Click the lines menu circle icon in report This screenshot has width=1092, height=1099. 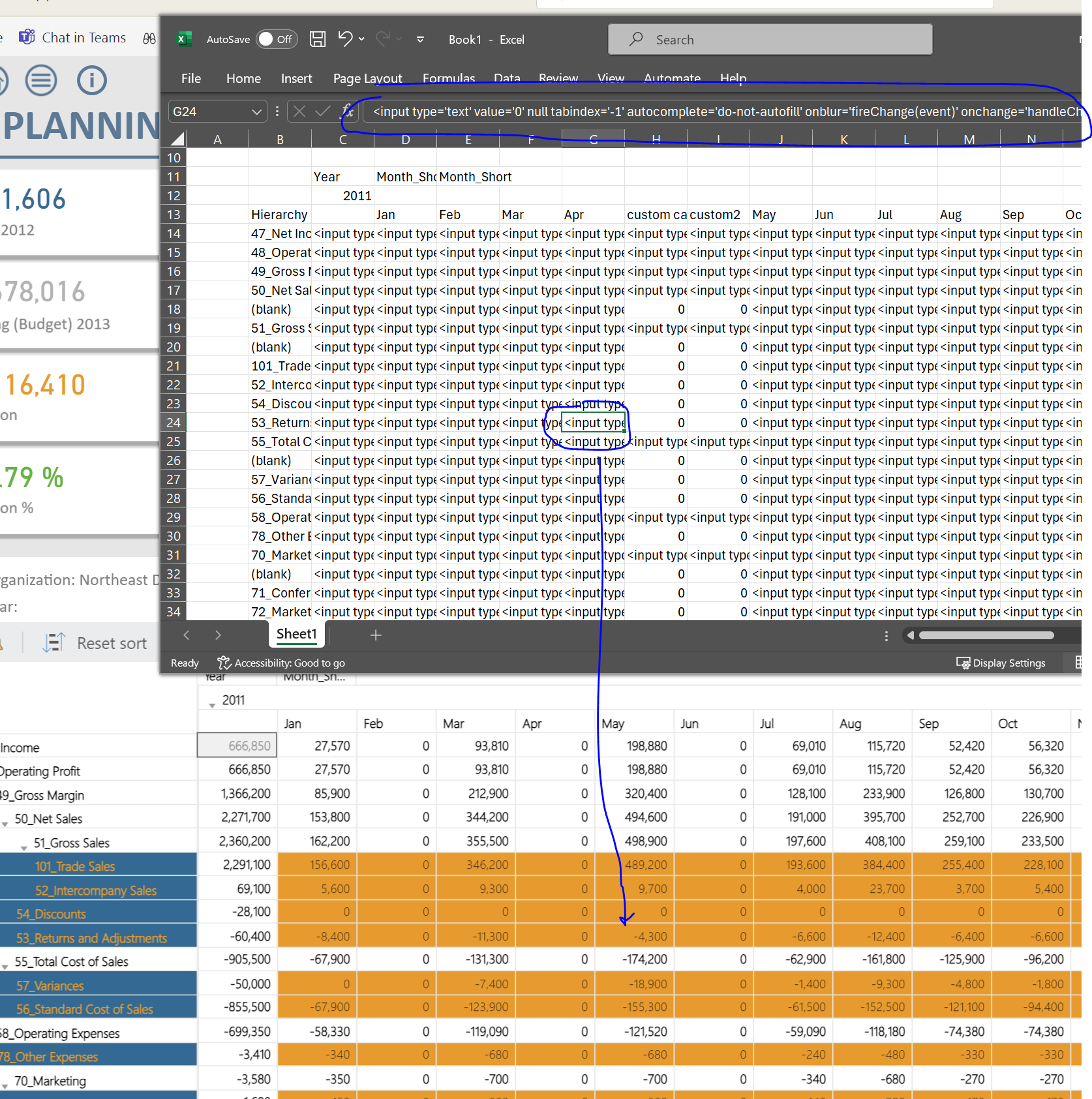[41, 81]
